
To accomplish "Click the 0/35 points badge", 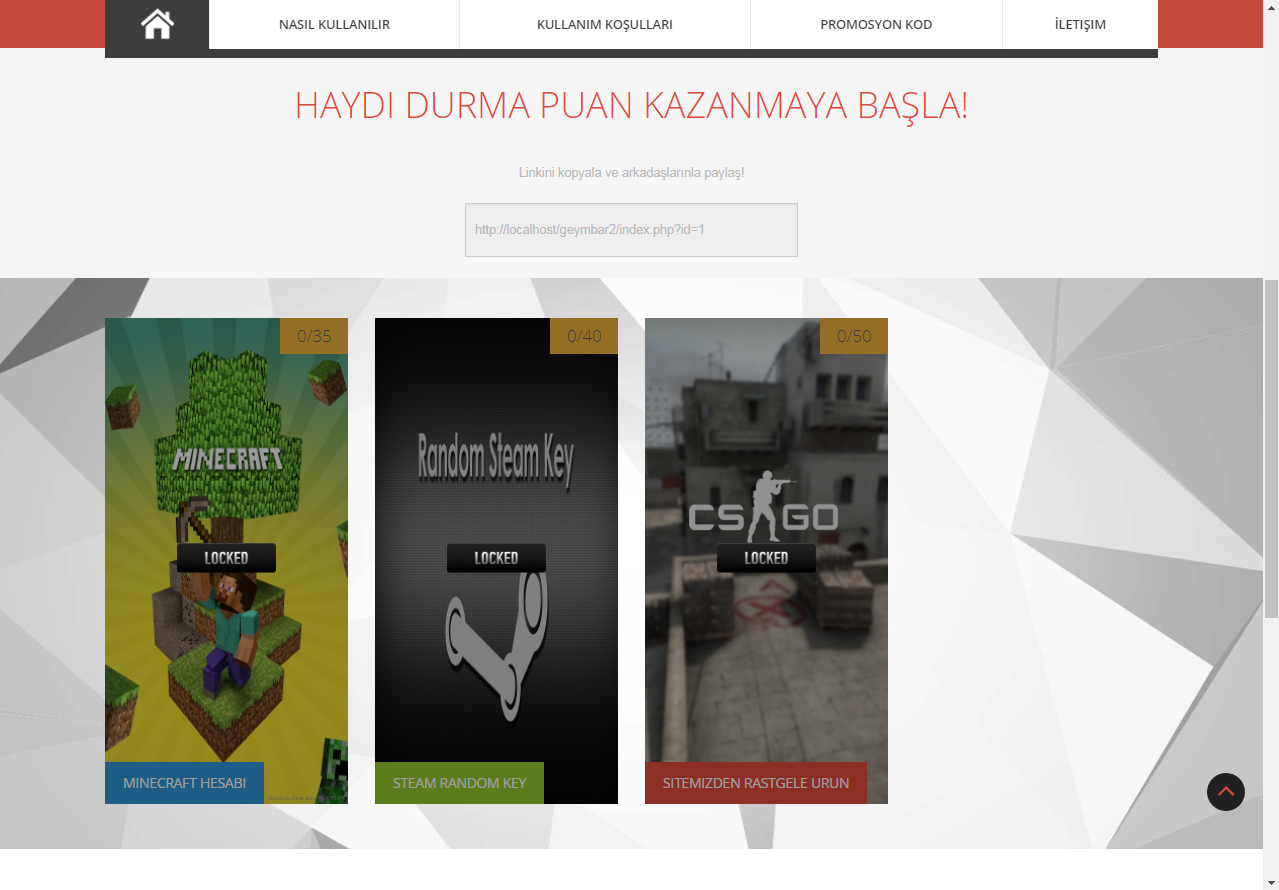I will coord(314,336).
